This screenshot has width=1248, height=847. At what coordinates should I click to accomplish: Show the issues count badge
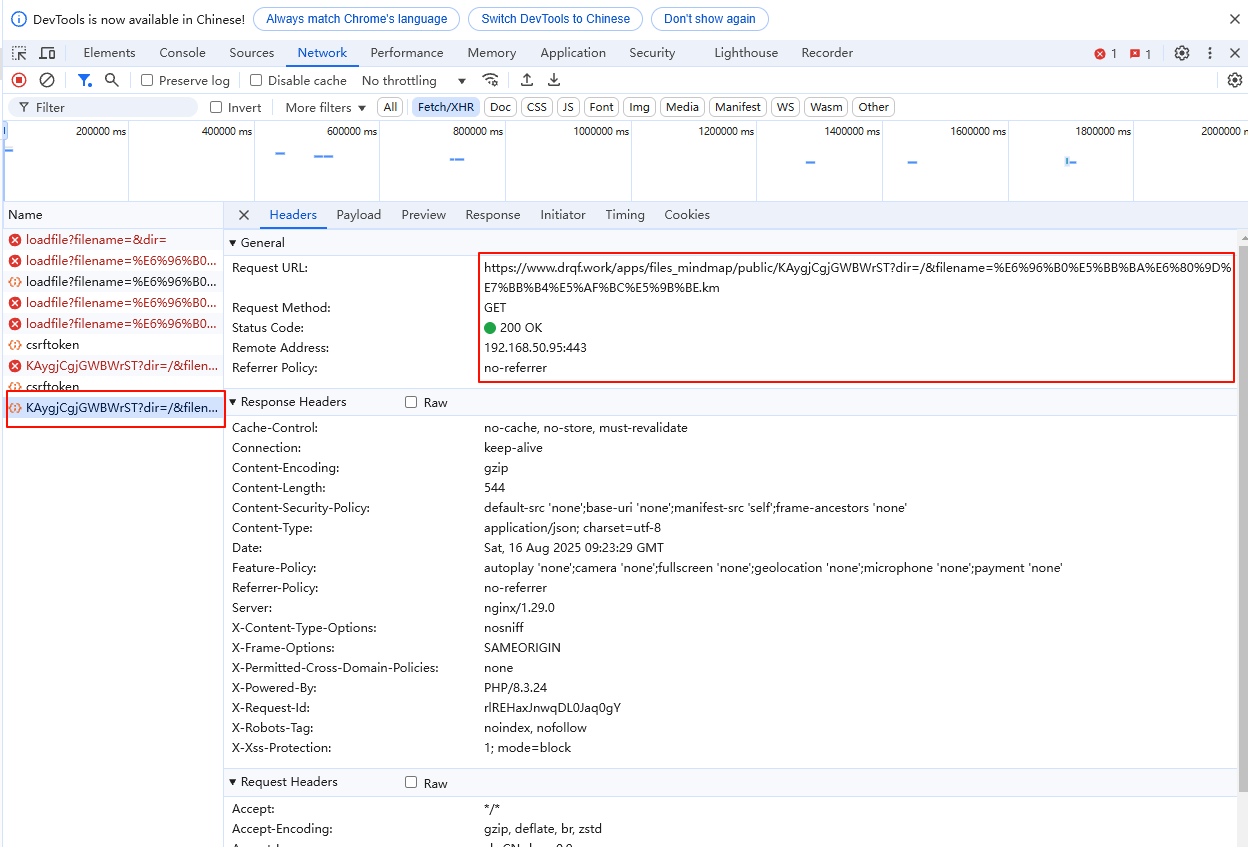[x=1141, y=54]
